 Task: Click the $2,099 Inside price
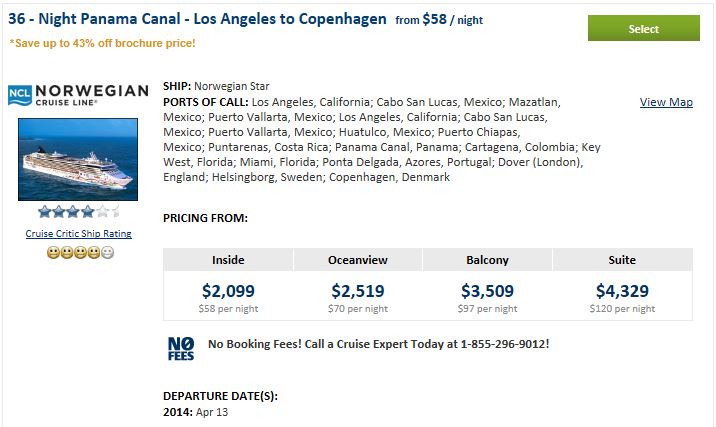tap(228, 291)
